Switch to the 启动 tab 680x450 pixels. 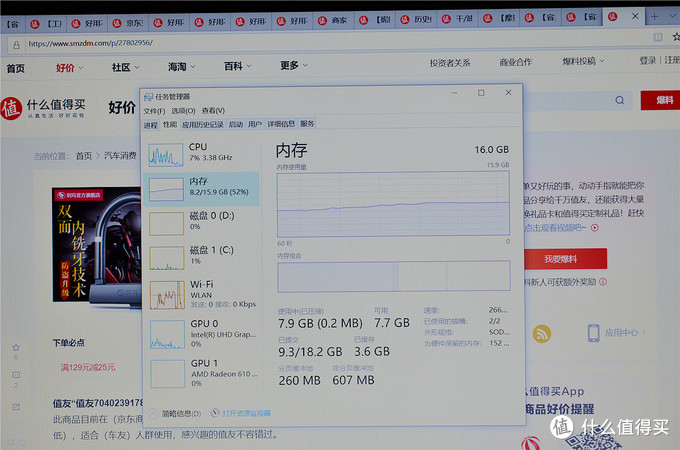tap(235, 124)
